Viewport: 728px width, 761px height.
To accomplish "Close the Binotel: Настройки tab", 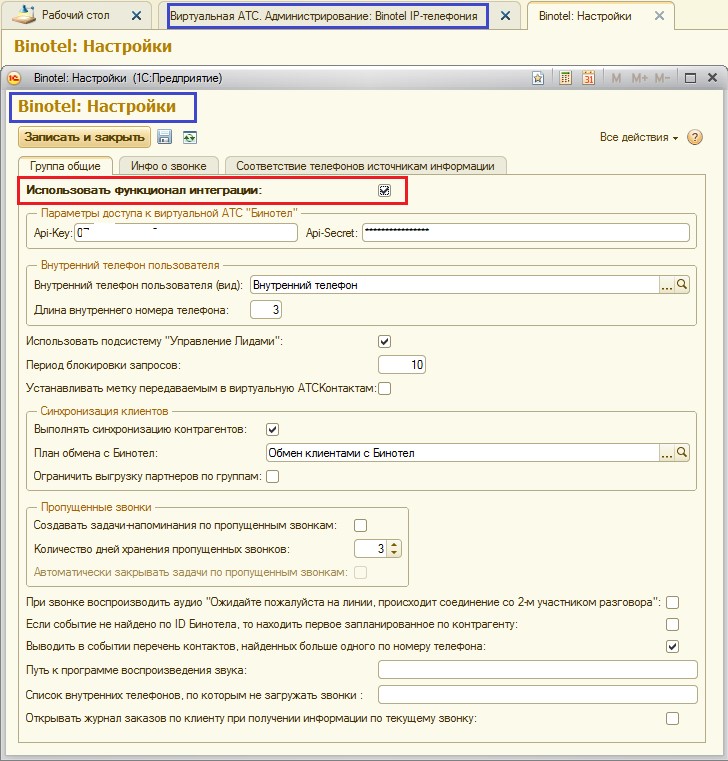I will click(659, 16).
